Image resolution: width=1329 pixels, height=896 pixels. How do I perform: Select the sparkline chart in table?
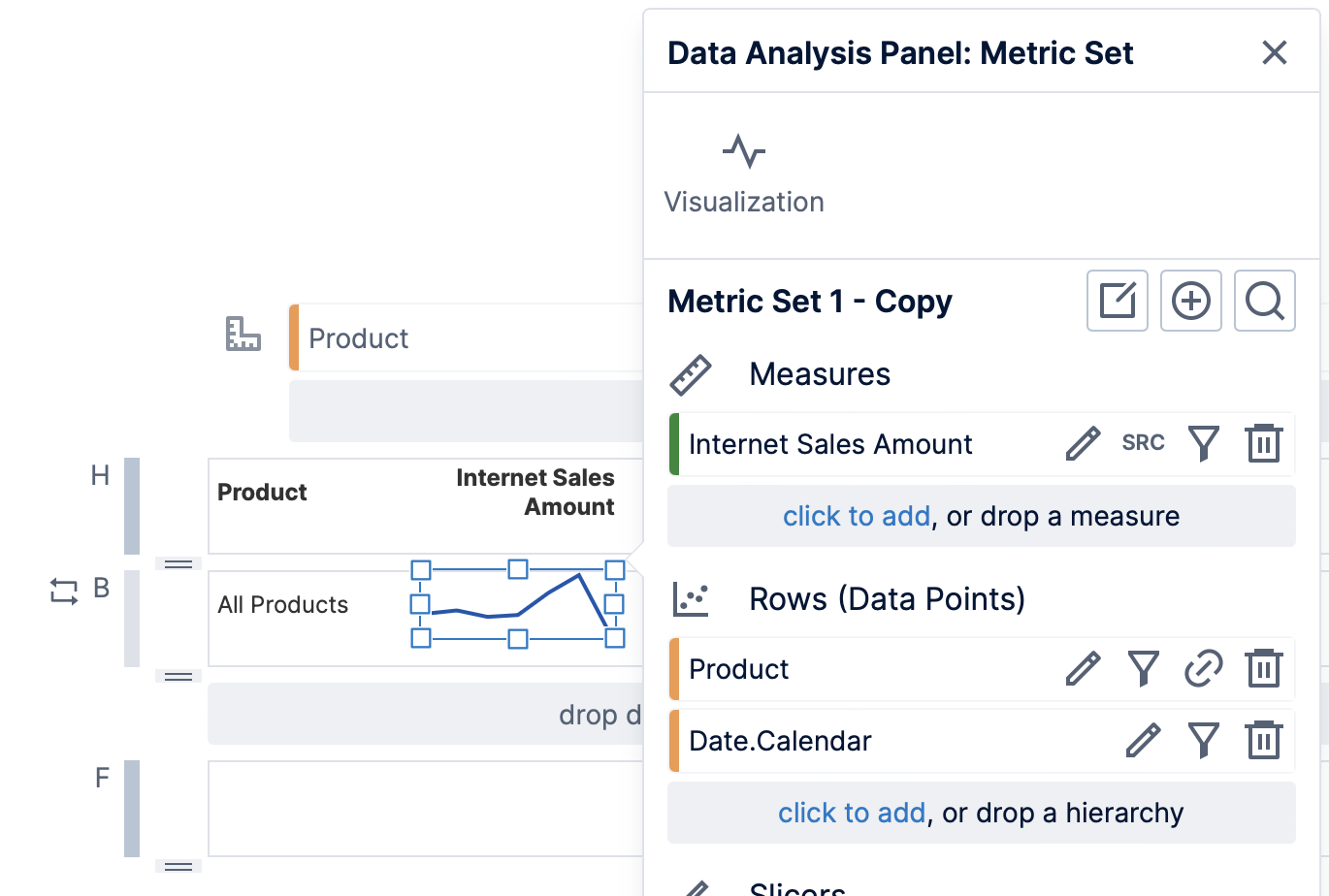tap(517, 604)
